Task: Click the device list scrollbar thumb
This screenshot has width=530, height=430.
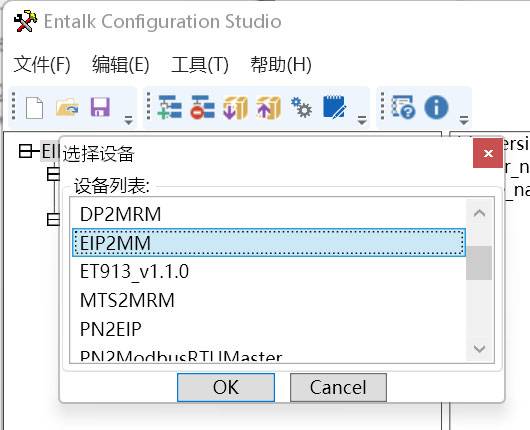Action: [479, 263]
